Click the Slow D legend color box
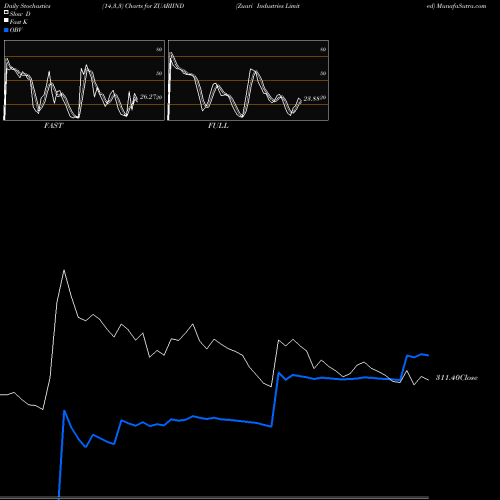500x500 pixels. click(x=6, y=12)
